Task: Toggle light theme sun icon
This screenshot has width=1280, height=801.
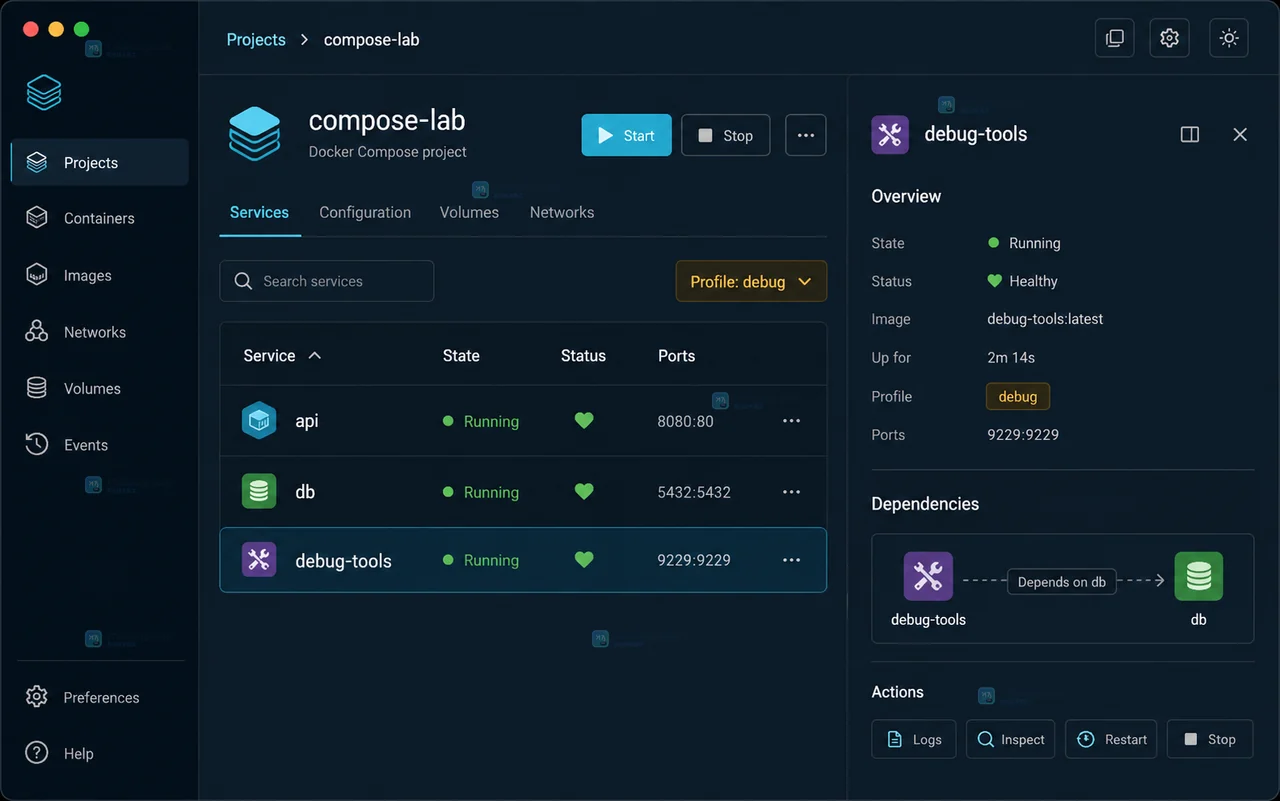Action: (1229, 38)
